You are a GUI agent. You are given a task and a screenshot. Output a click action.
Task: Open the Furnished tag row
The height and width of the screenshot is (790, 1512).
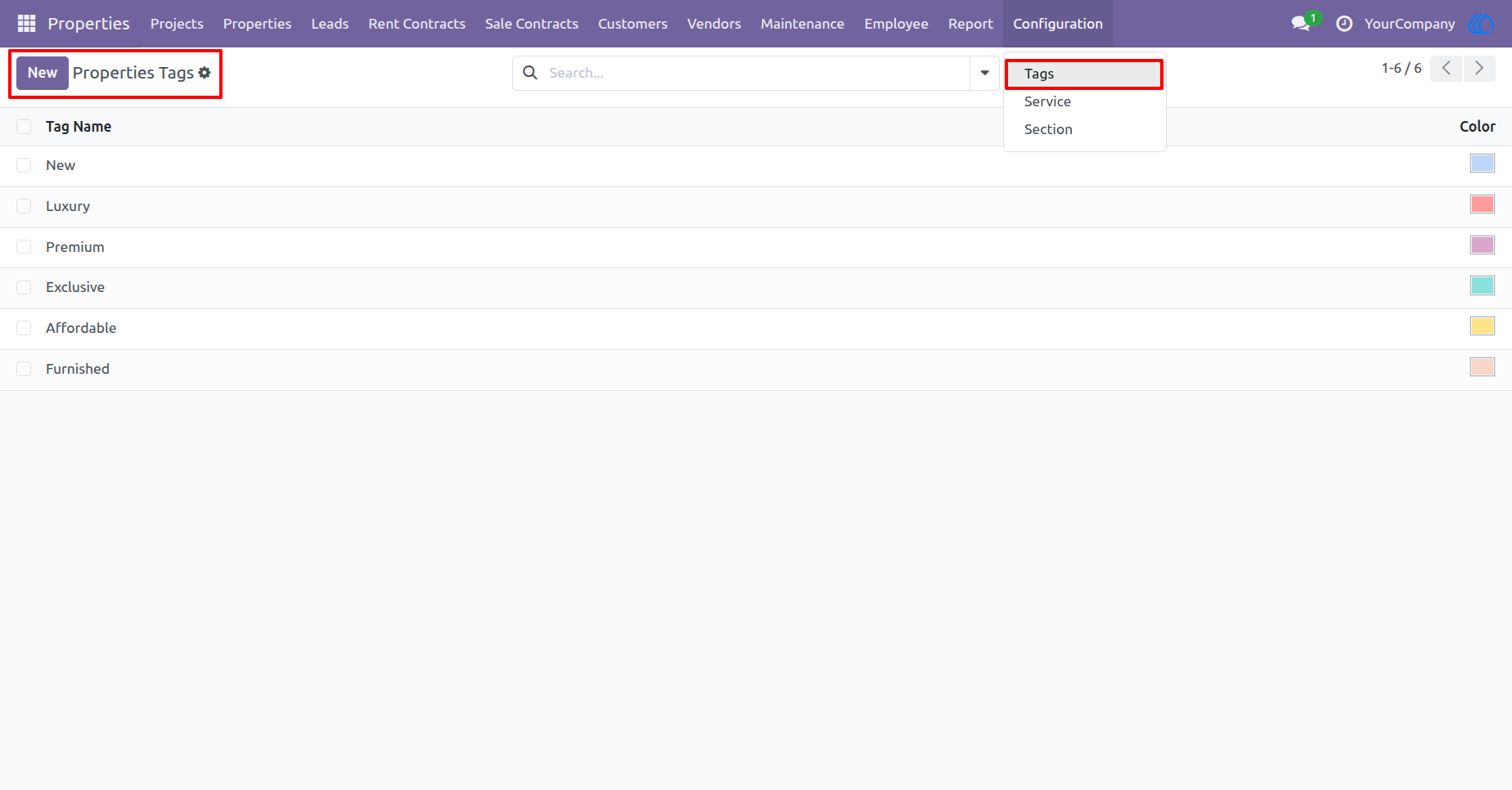pos(756,370)
